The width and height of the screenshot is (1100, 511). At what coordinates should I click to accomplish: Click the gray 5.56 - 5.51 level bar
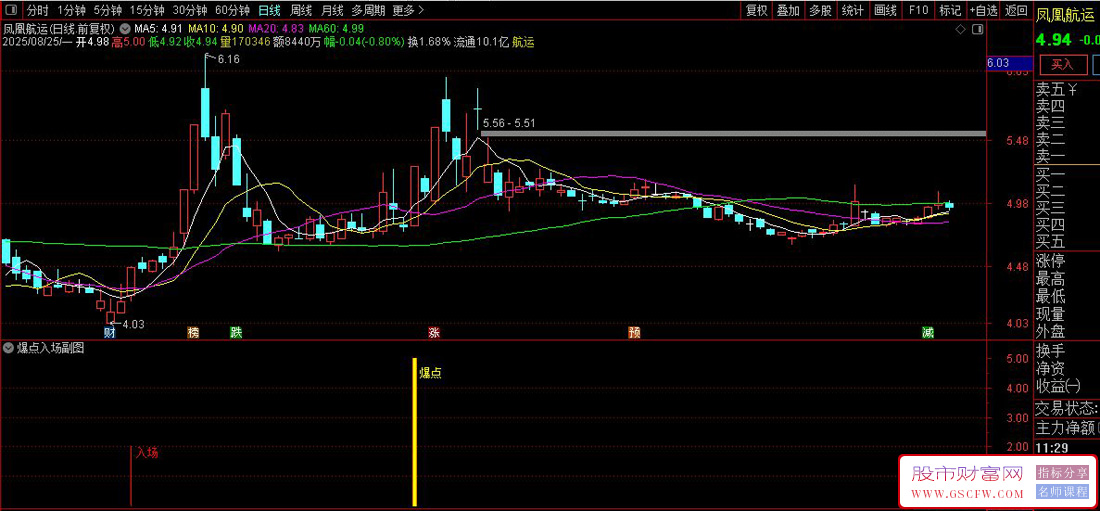click(x=732, y=133)
